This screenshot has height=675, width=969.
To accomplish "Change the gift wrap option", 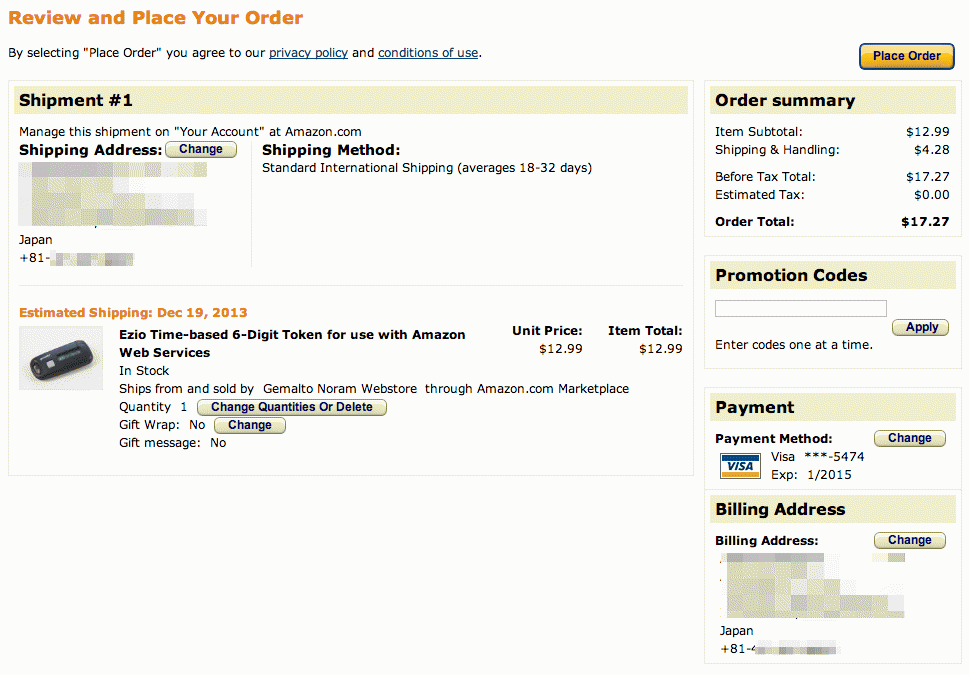I will pyautogui.click(x=250, y=425).
